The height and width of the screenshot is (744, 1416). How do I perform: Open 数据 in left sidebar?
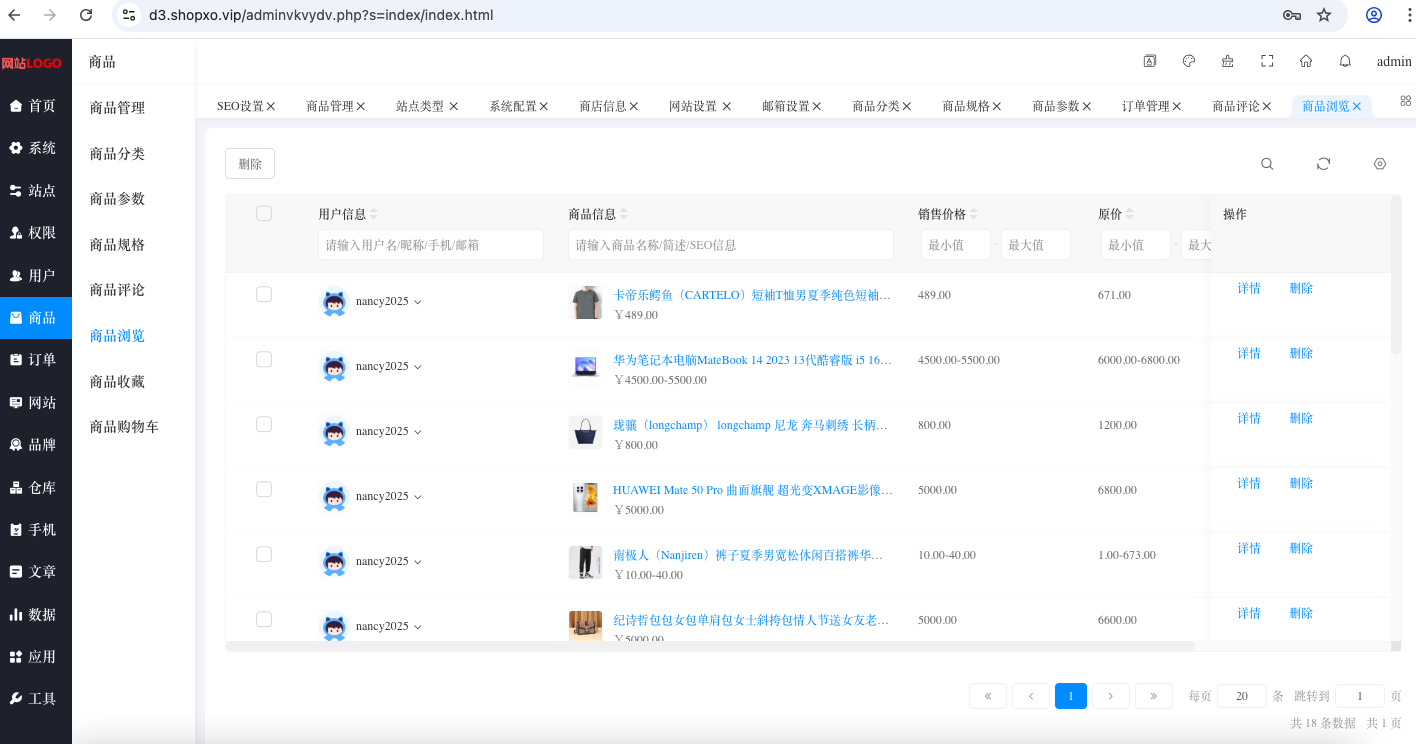[36, 615]
